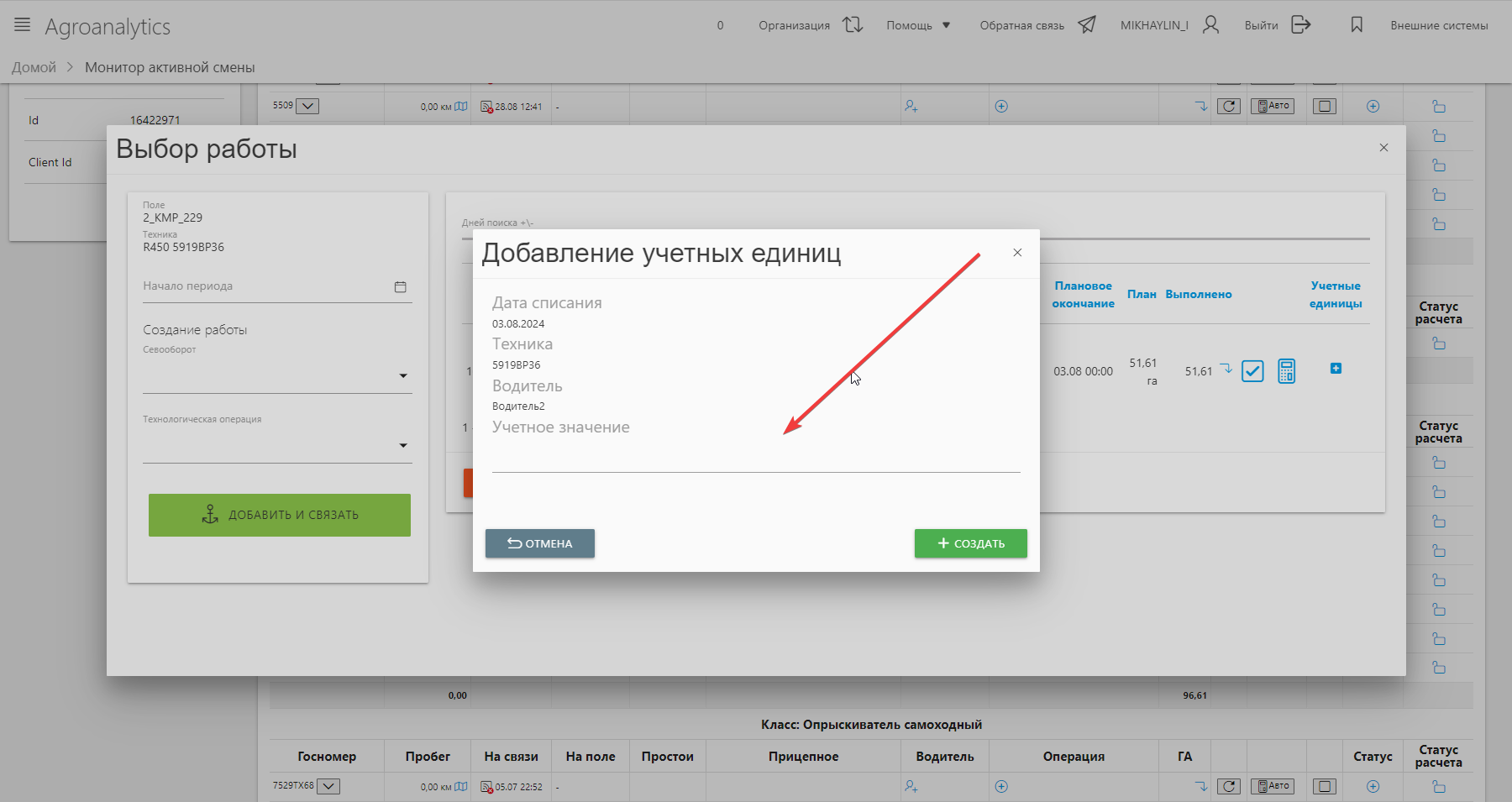The image size is (1512, 802).
Task: Open the hamburger navigation menu
Action: click(23, 25)
